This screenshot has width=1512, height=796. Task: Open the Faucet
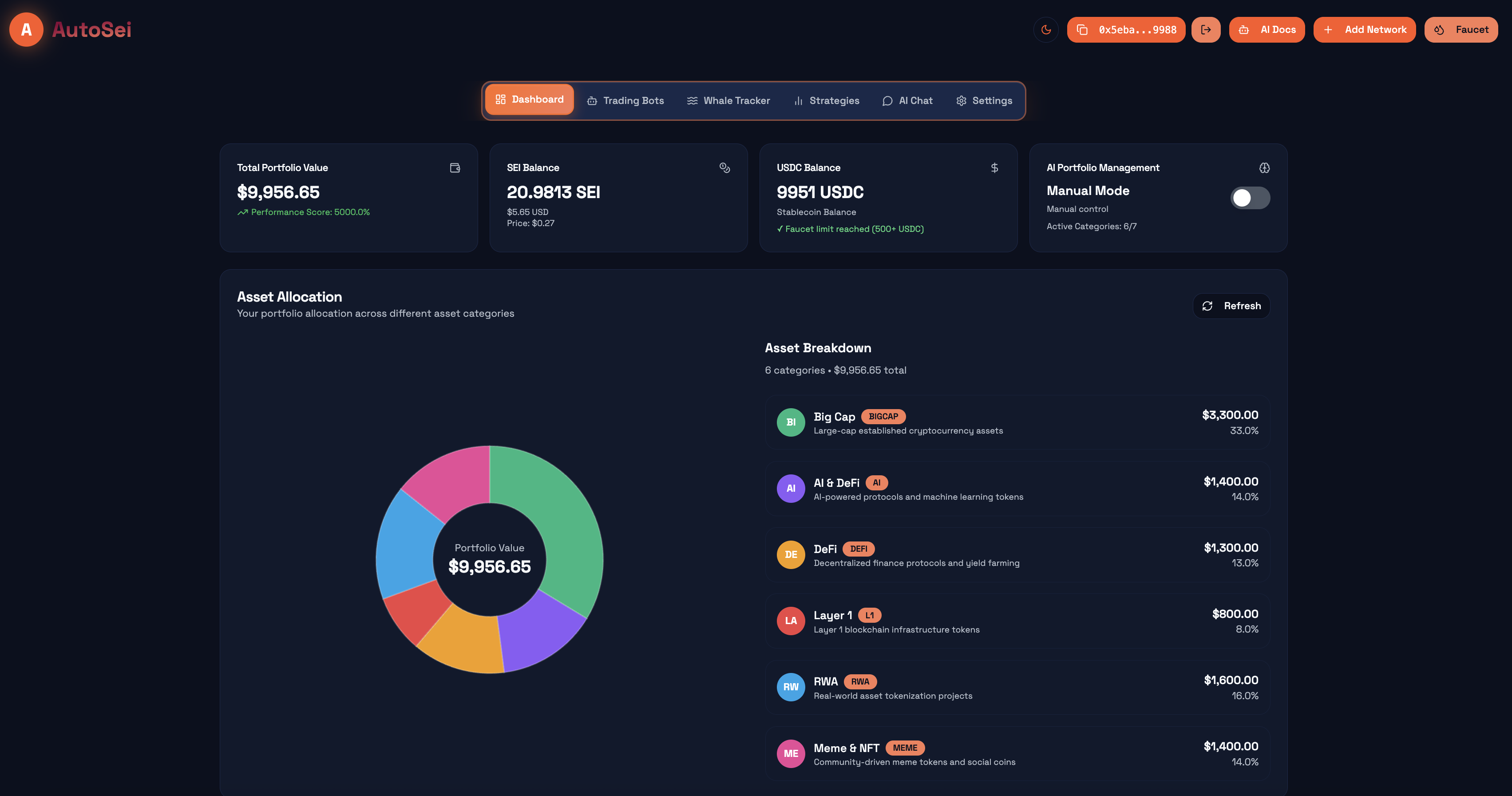click(x=1461, y=29)
